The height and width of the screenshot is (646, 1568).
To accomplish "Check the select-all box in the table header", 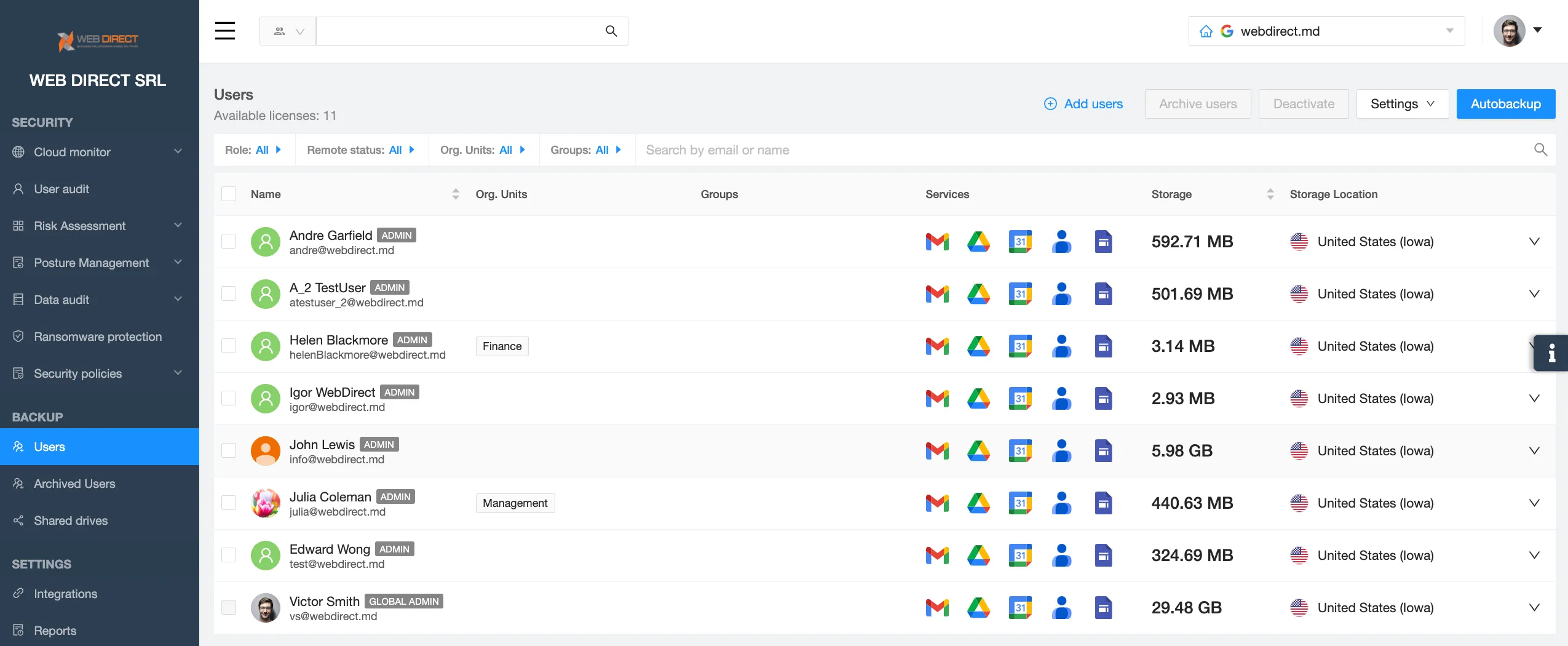I will 229,193.
